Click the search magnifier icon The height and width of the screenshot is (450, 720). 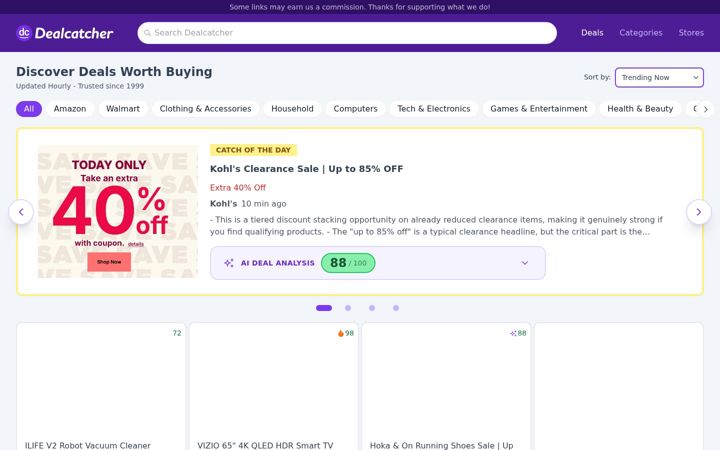[x=147, y=33]
